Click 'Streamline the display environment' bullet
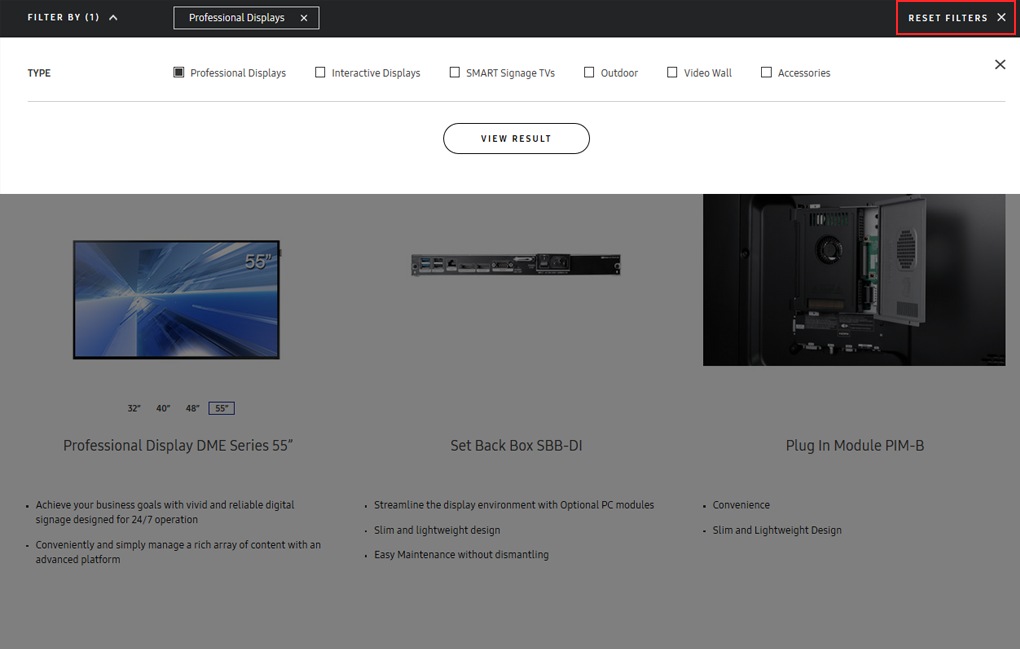This screenshot has width=1020, height=649. coord(514,505)
